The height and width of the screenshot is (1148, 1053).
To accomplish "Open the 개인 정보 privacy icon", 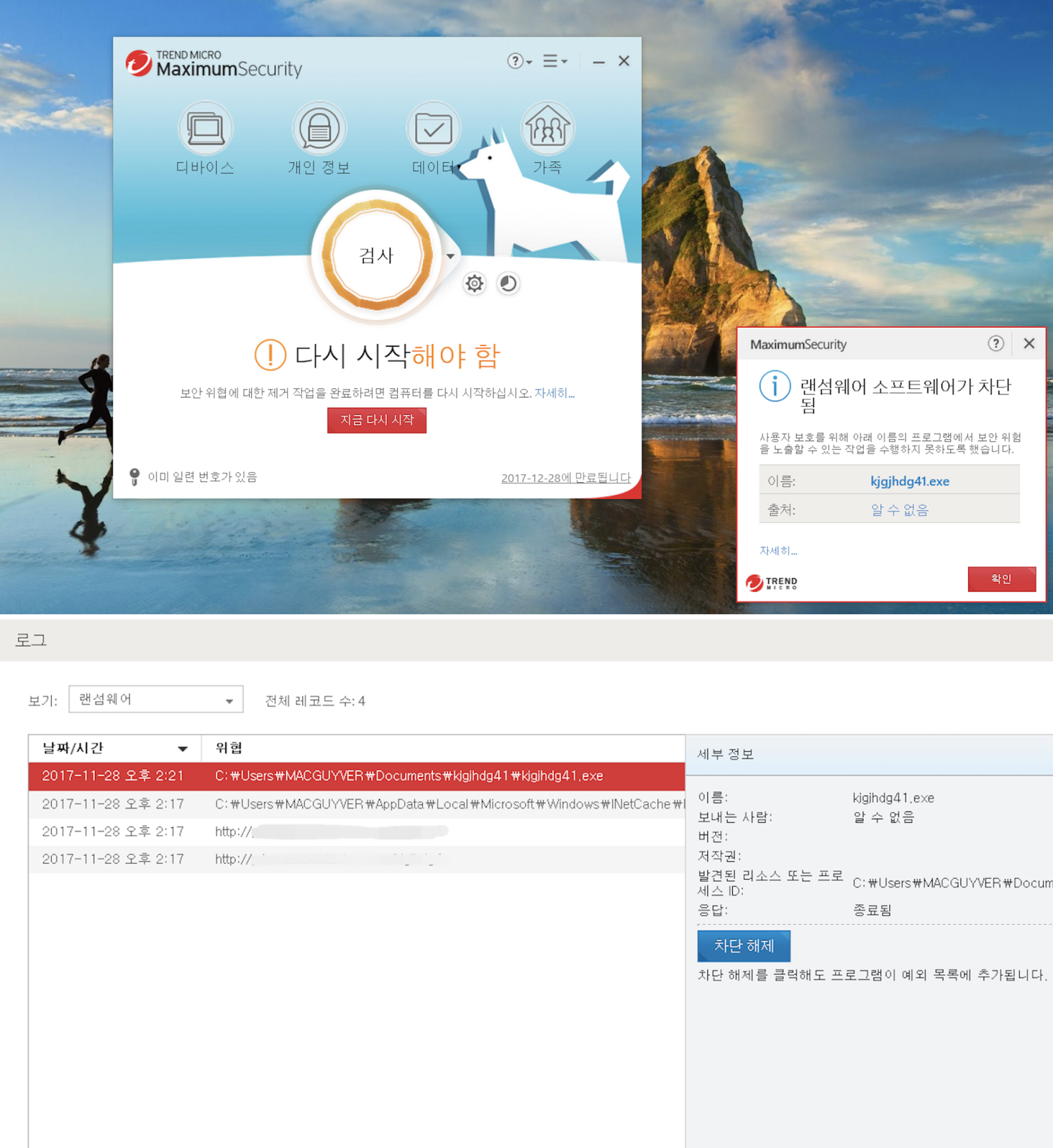I will 319,129.
